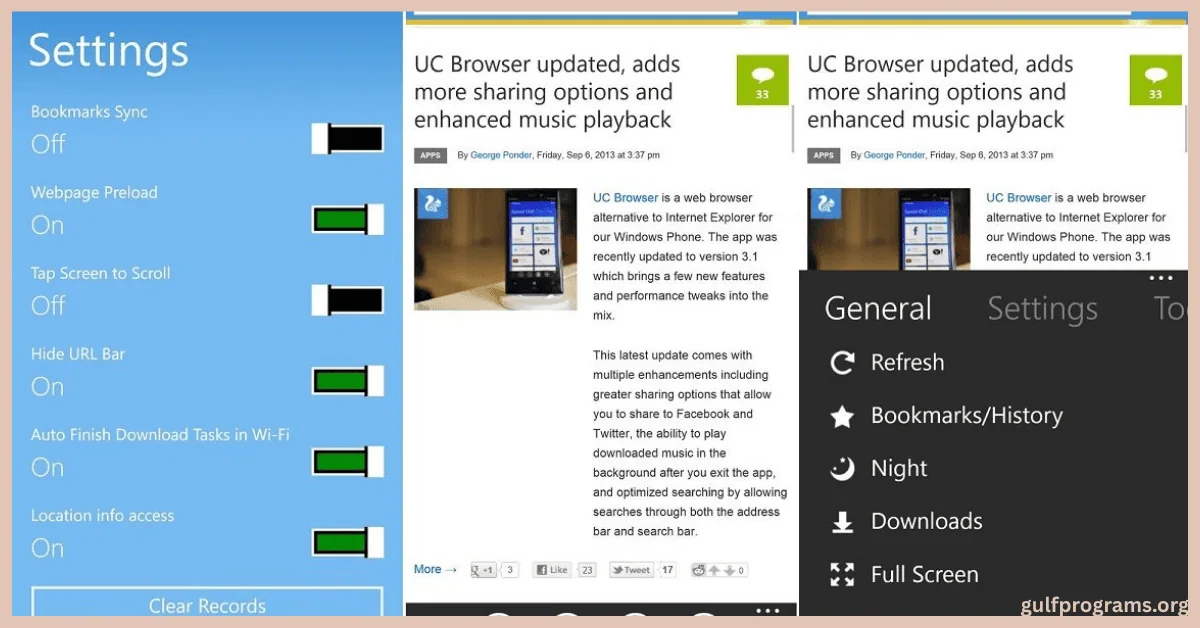Enable Tap Screen to Scroll
The width and height of the screenshot is (1200, 628).
coord(347,300)
